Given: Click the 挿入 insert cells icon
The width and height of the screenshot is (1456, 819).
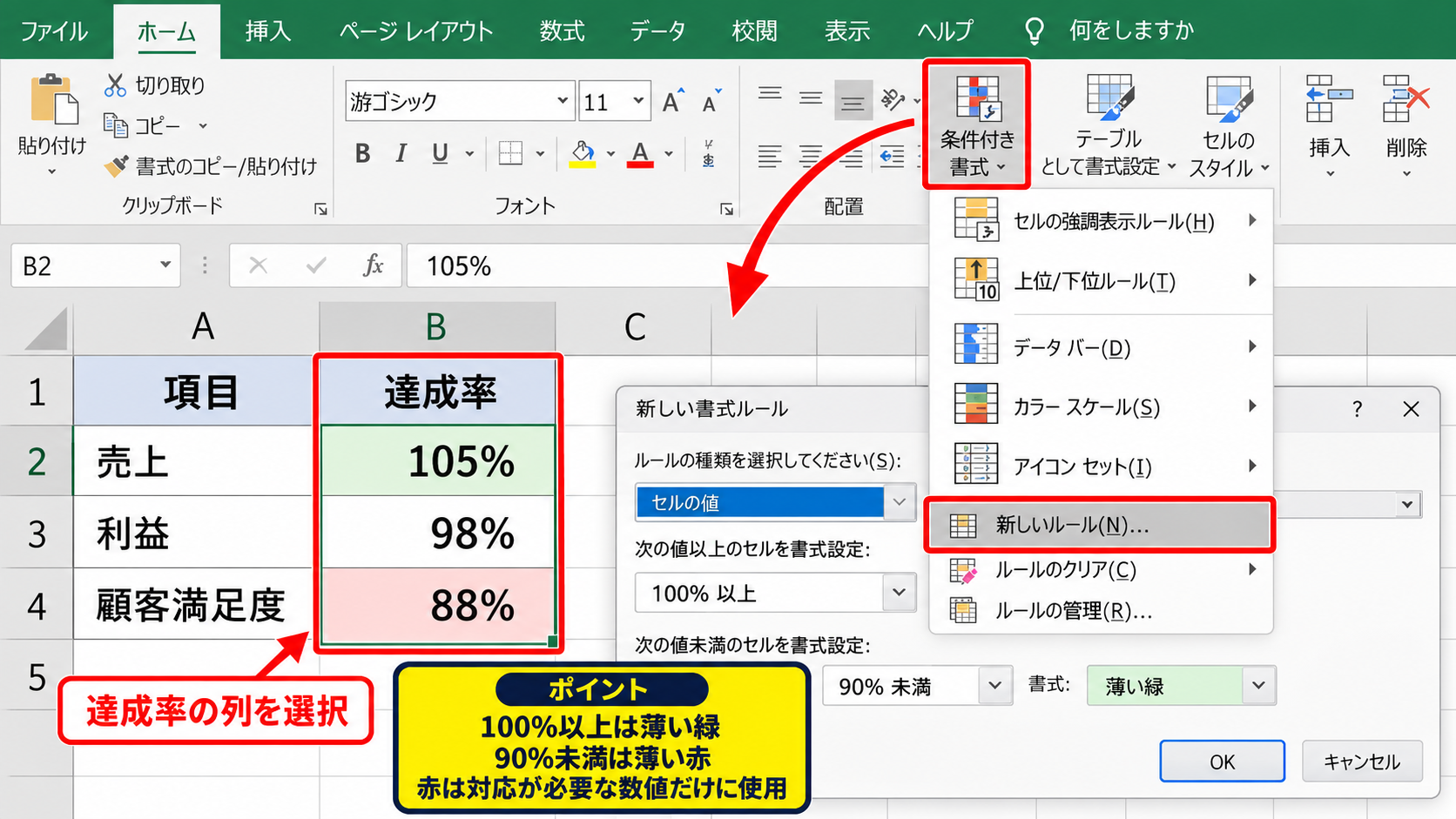Looking at the screenshot, I should (1328, 98).
